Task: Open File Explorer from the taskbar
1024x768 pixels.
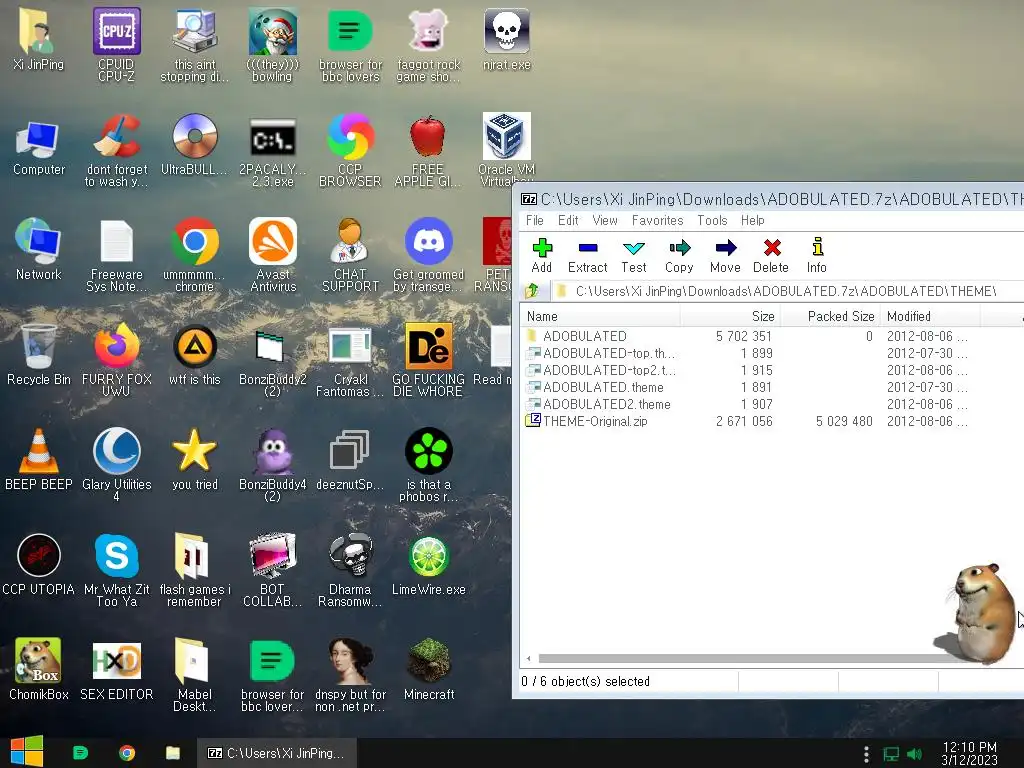Action: (172, 753)
